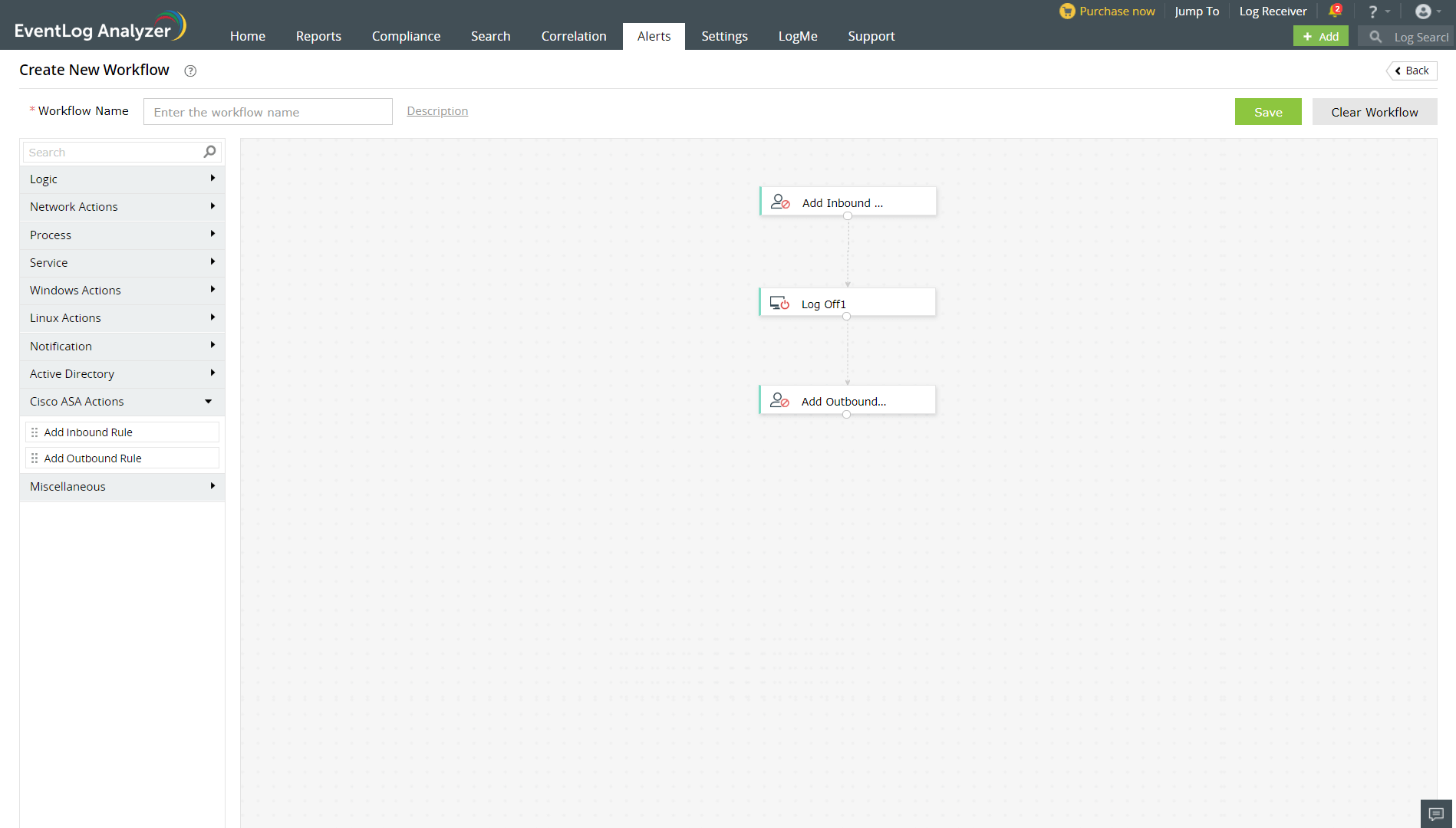Open the Correlation tab
The height and width of the screenshot is (828, 1456).
click(574, 36)
